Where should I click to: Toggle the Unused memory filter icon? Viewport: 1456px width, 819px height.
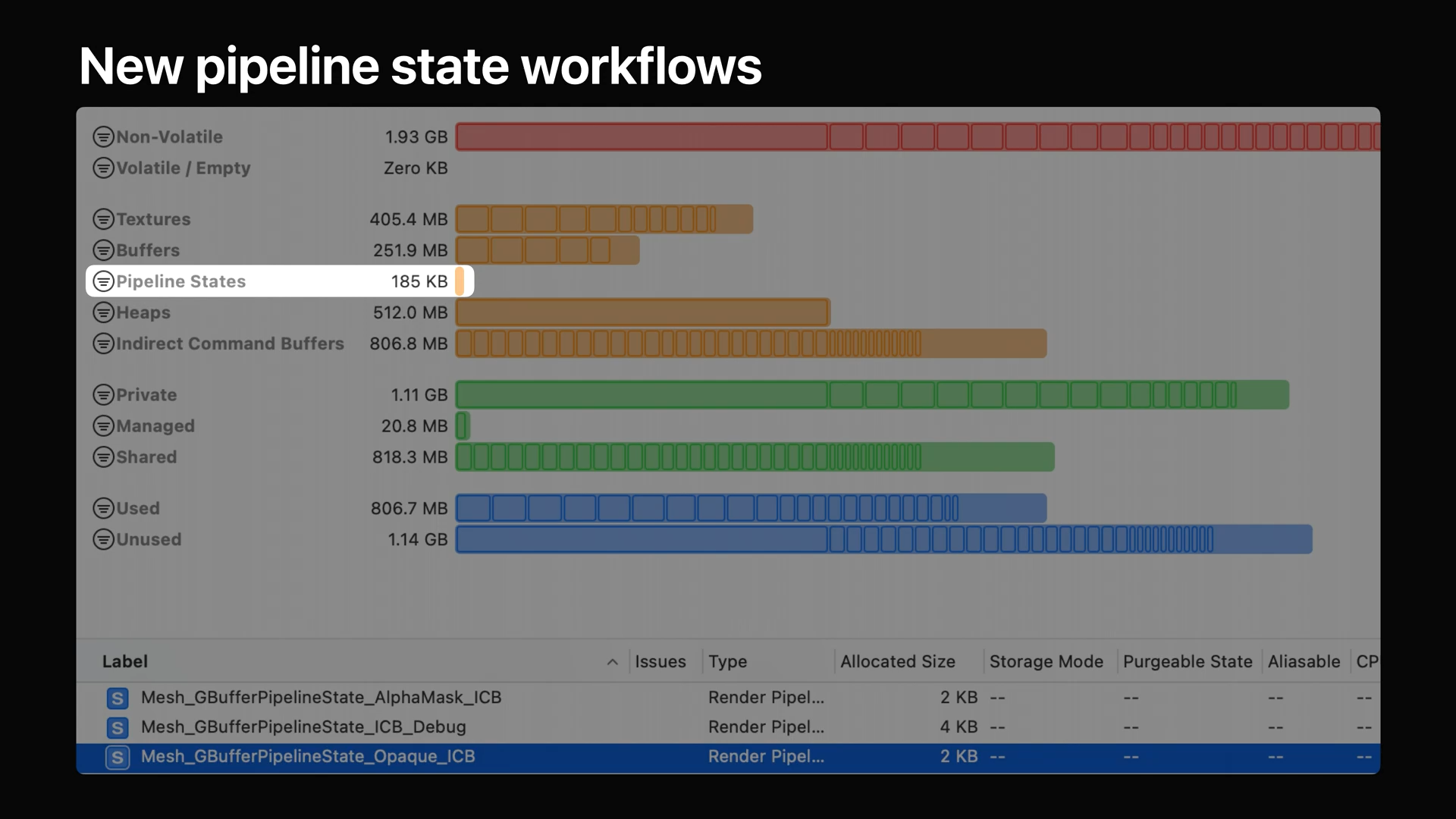103,540
